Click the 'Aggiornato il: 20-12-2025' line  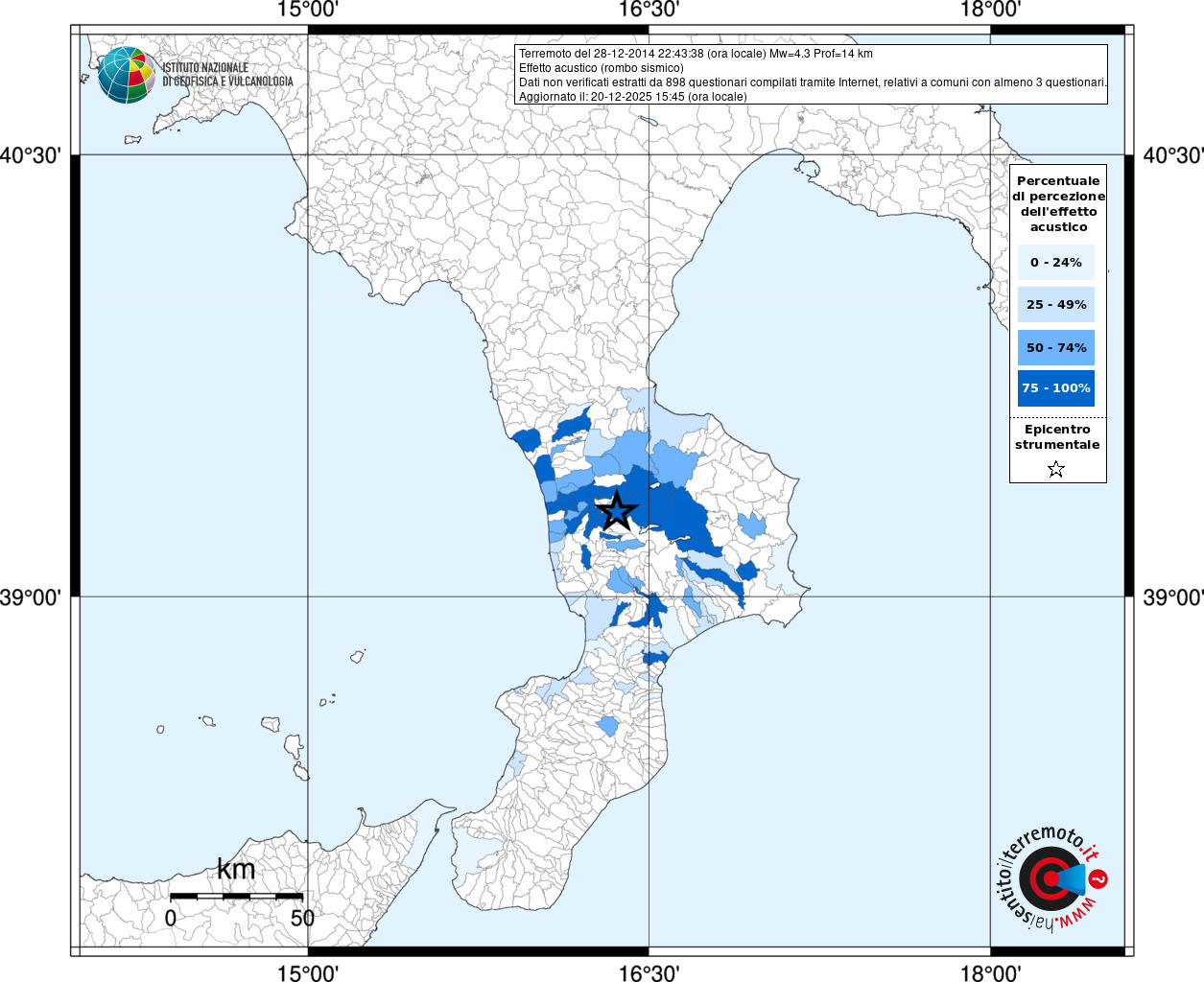click(x=632, y=97)
